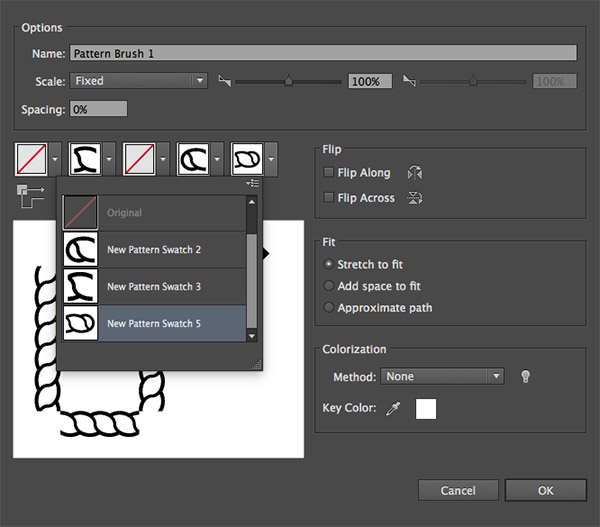This screenshot has height=527, width=600.
Task: Click the white Key Color swatch
Action: click(x=426, y=408)
